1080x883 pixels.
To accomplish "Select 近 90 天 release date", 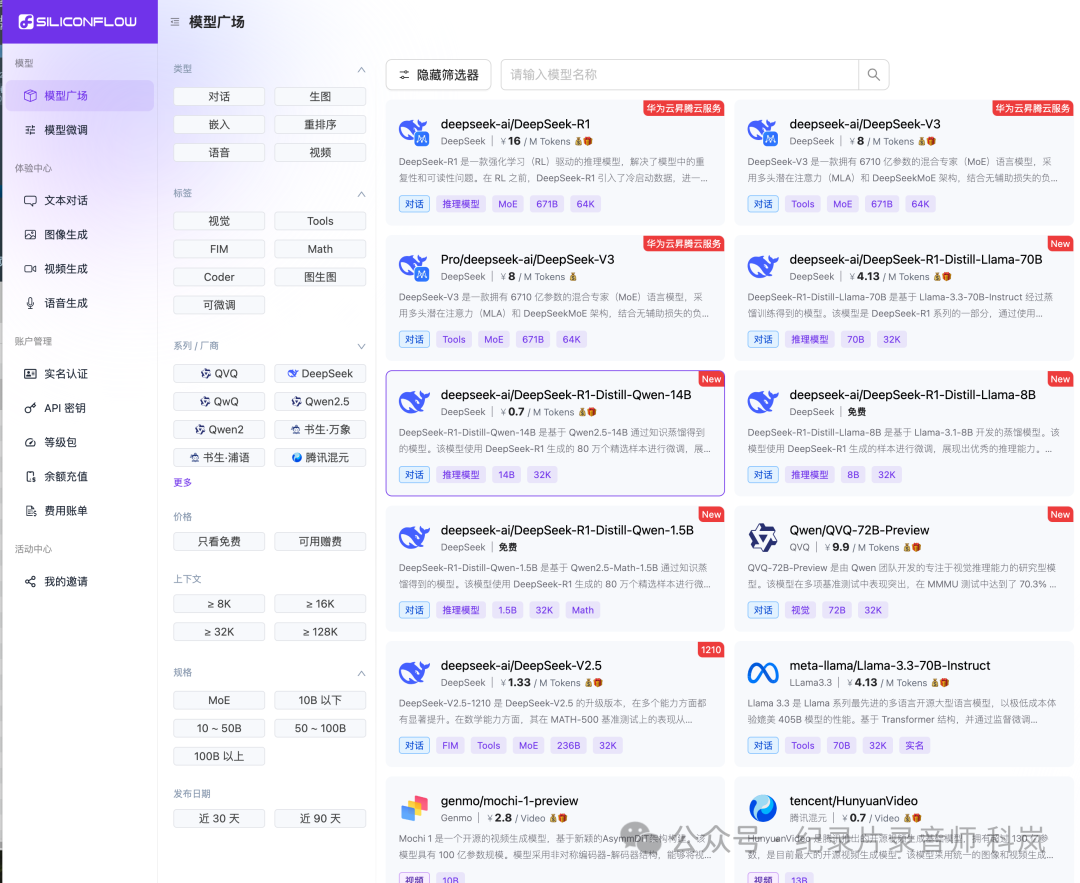I will (x=320, y=818).
